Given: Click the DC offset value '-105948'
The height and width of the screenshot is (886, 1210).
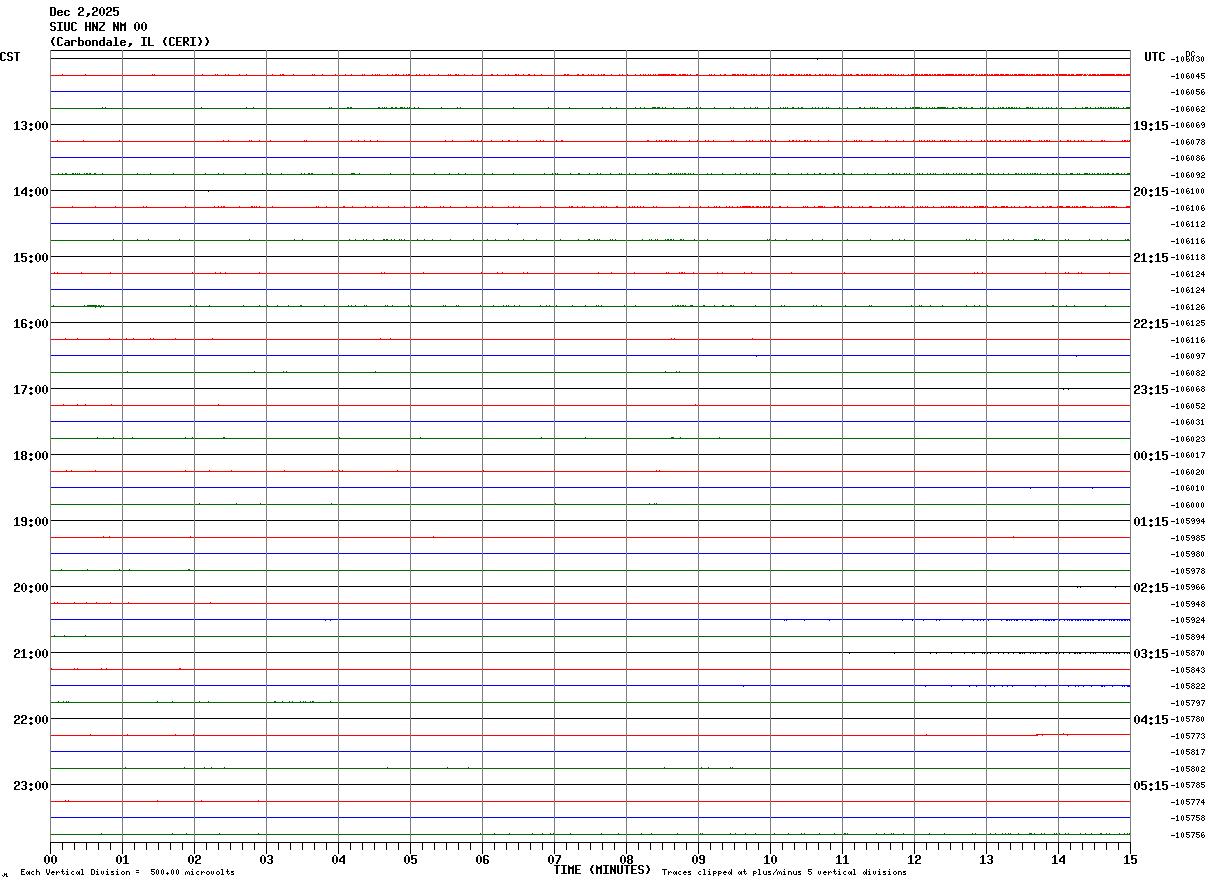Looking at the screenshot, I should coord(1187,604).
